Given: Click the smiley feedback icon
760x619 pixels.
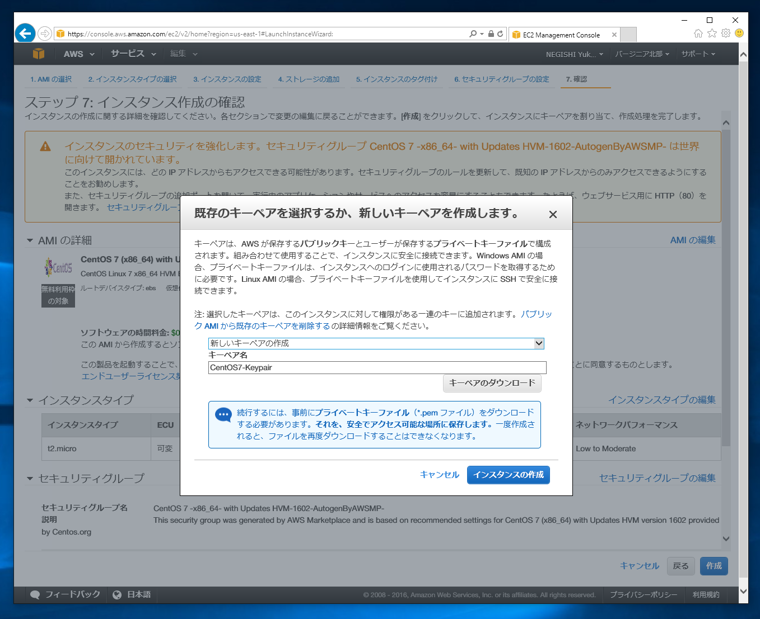Looking at the screenshot, I should click(739, 33).
